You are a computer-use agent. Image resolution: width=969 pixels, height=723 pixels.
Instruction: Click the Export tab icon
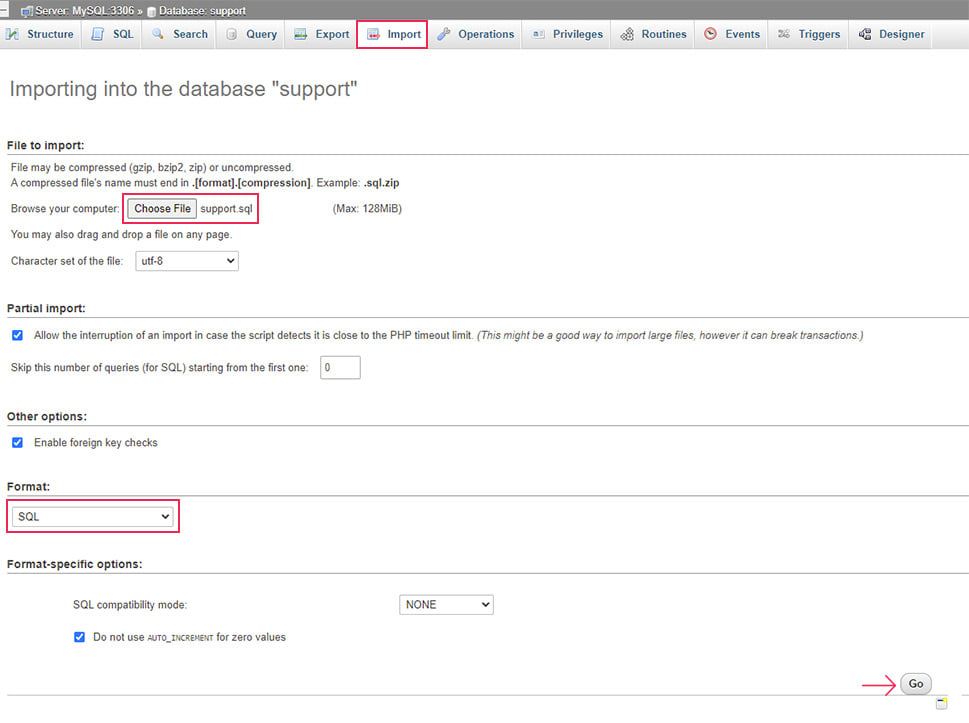click(300, 34)
